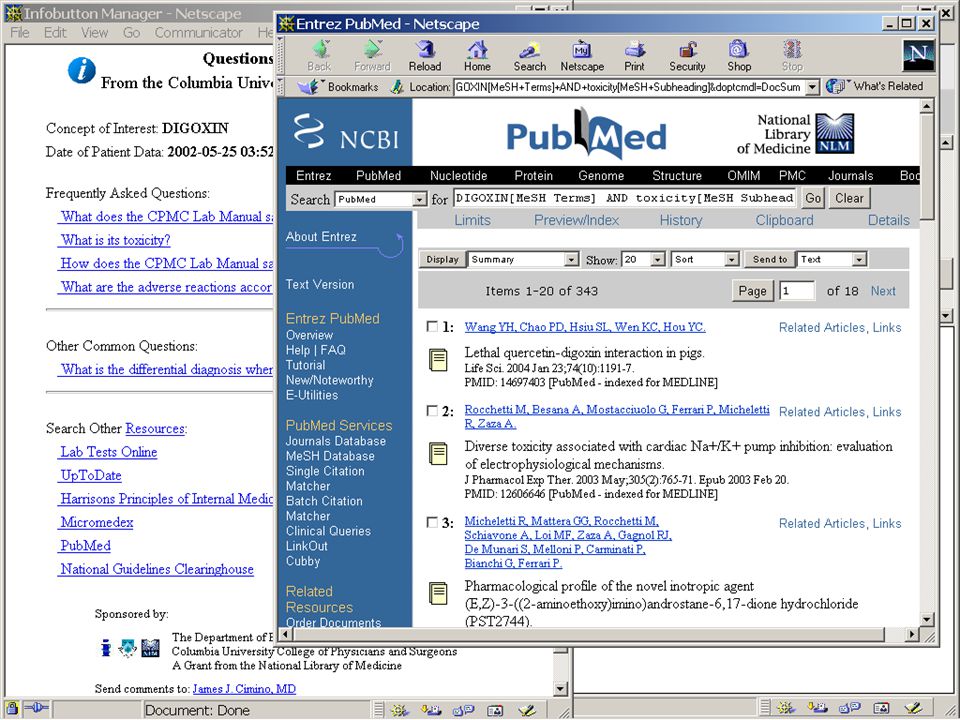Open abstract icon for Diverse toxicity article
This screenshot has width=960, height=720.
(438, 454)
